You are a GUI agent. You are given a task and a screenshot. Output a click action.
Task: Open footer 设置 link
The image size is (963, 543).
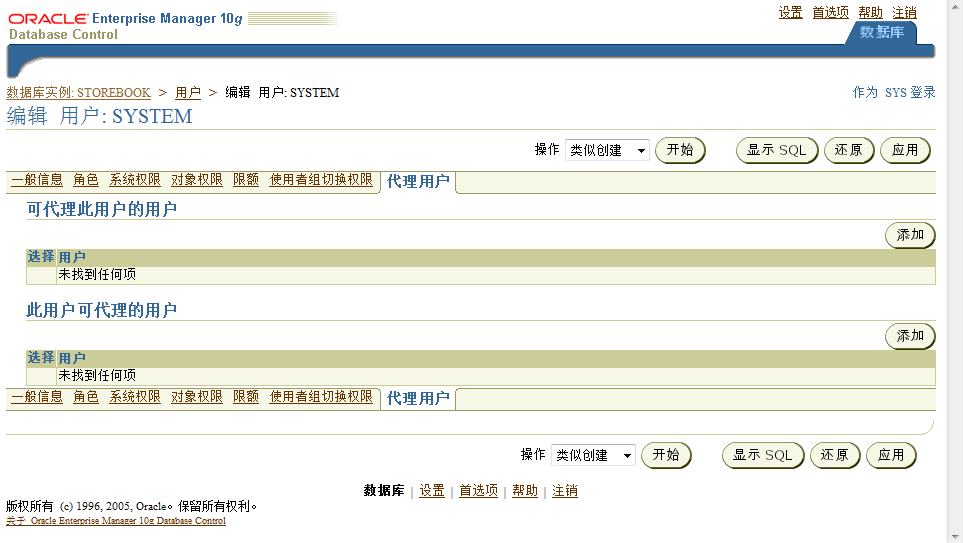pos(432,491)
